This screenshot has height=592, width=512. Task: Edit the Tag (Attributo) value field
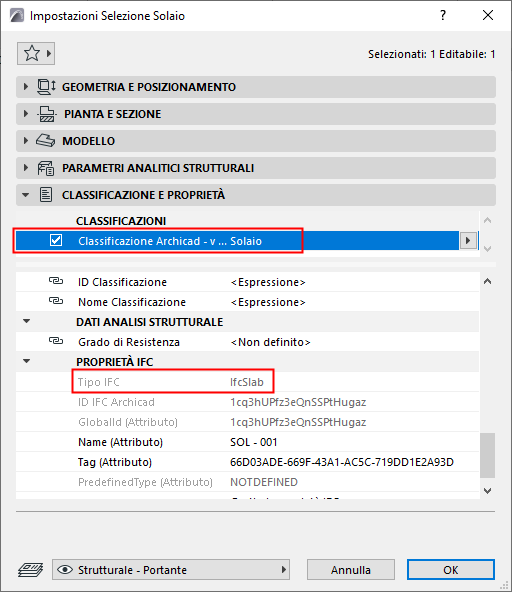[x=342, y=462]
